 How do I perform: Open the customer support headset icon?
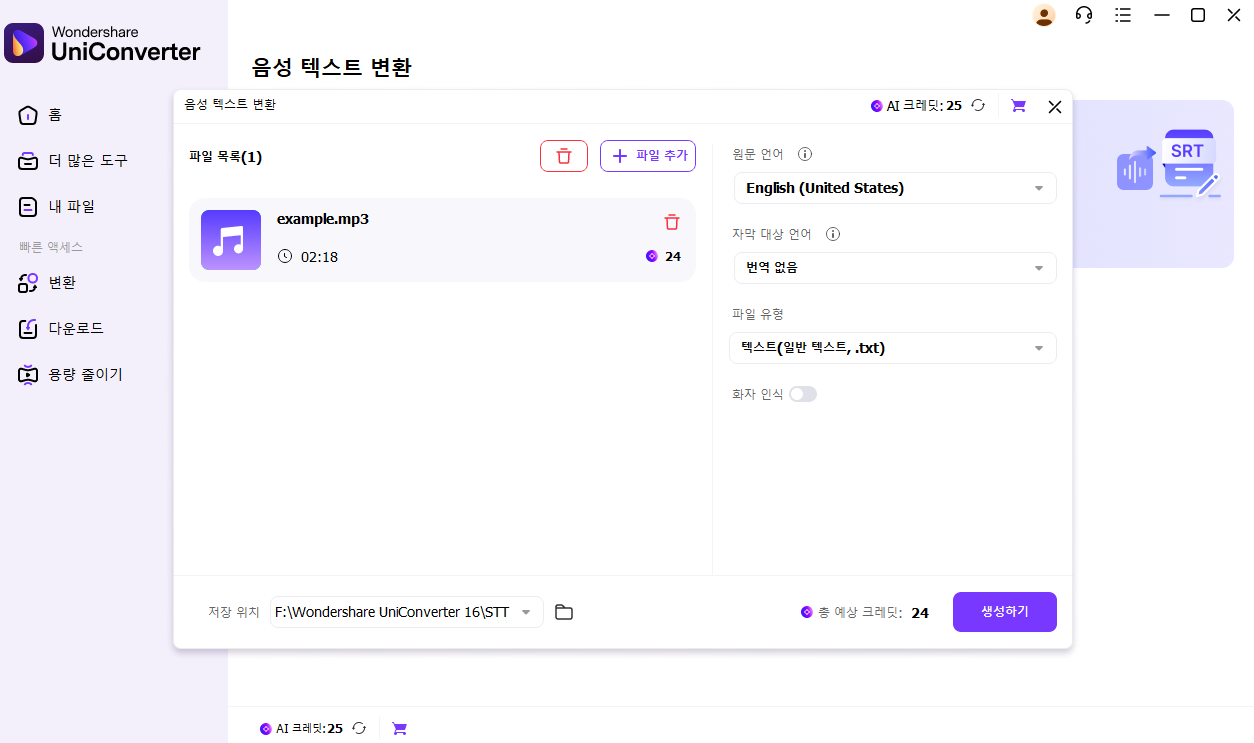pos(1084,15)
